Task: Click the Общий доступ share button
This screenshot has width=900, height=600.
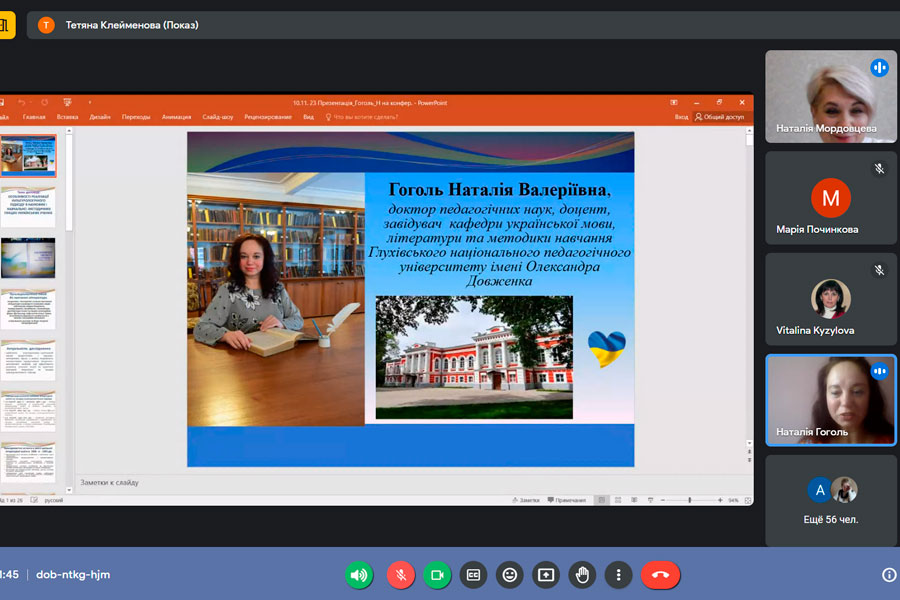Action: [x=722, y=117]
